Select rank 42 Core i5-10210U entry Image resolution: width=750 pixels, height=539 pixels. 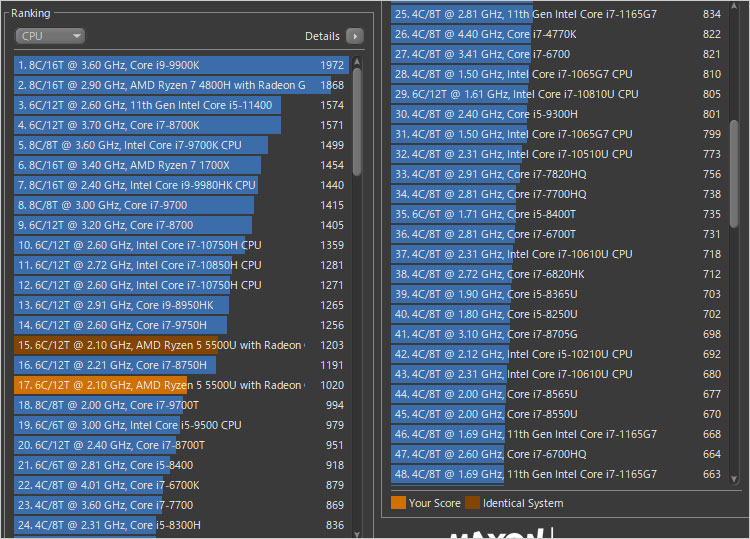[558, 354]
